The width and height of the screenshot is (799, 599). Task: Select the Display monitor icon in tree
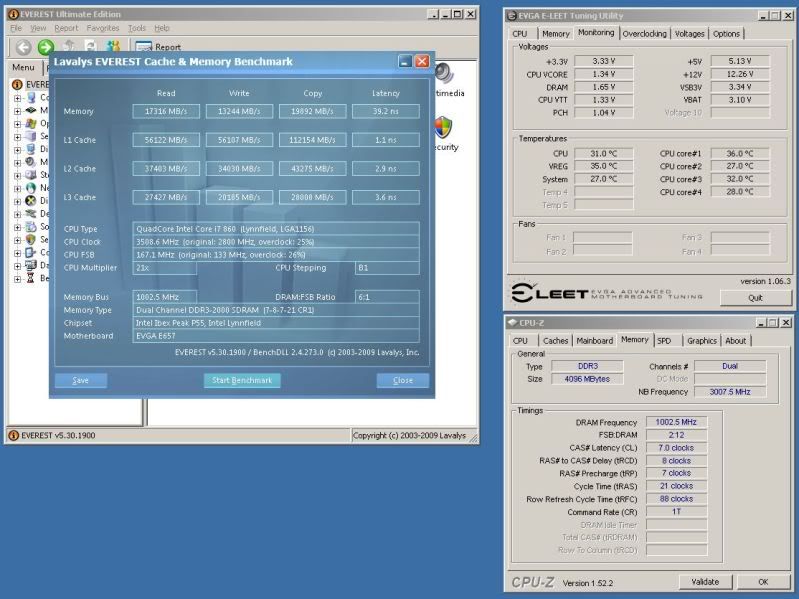pos(31,149)
